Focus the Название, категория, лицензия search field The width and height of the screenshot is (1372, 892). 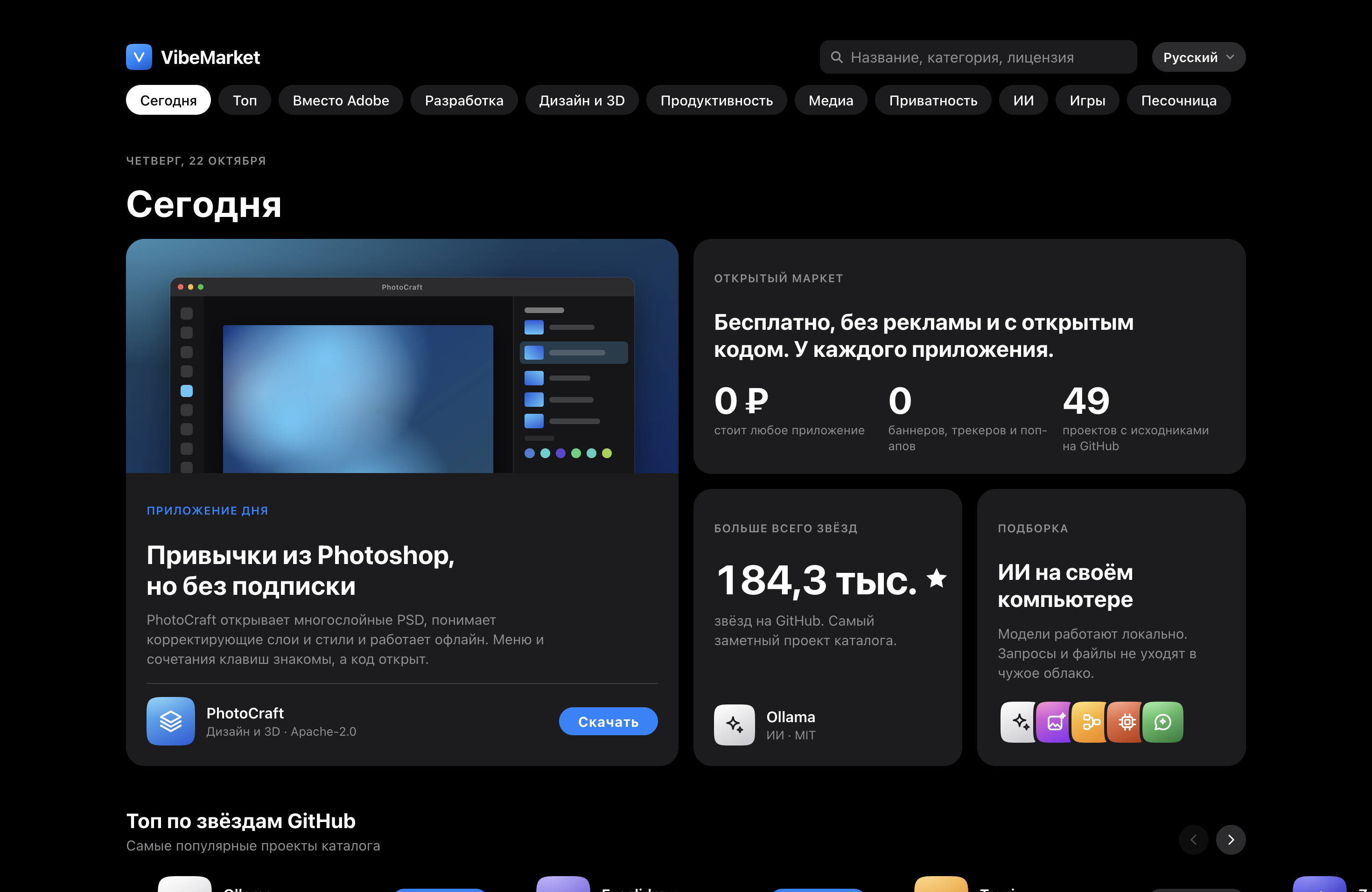tap(978, 57)
